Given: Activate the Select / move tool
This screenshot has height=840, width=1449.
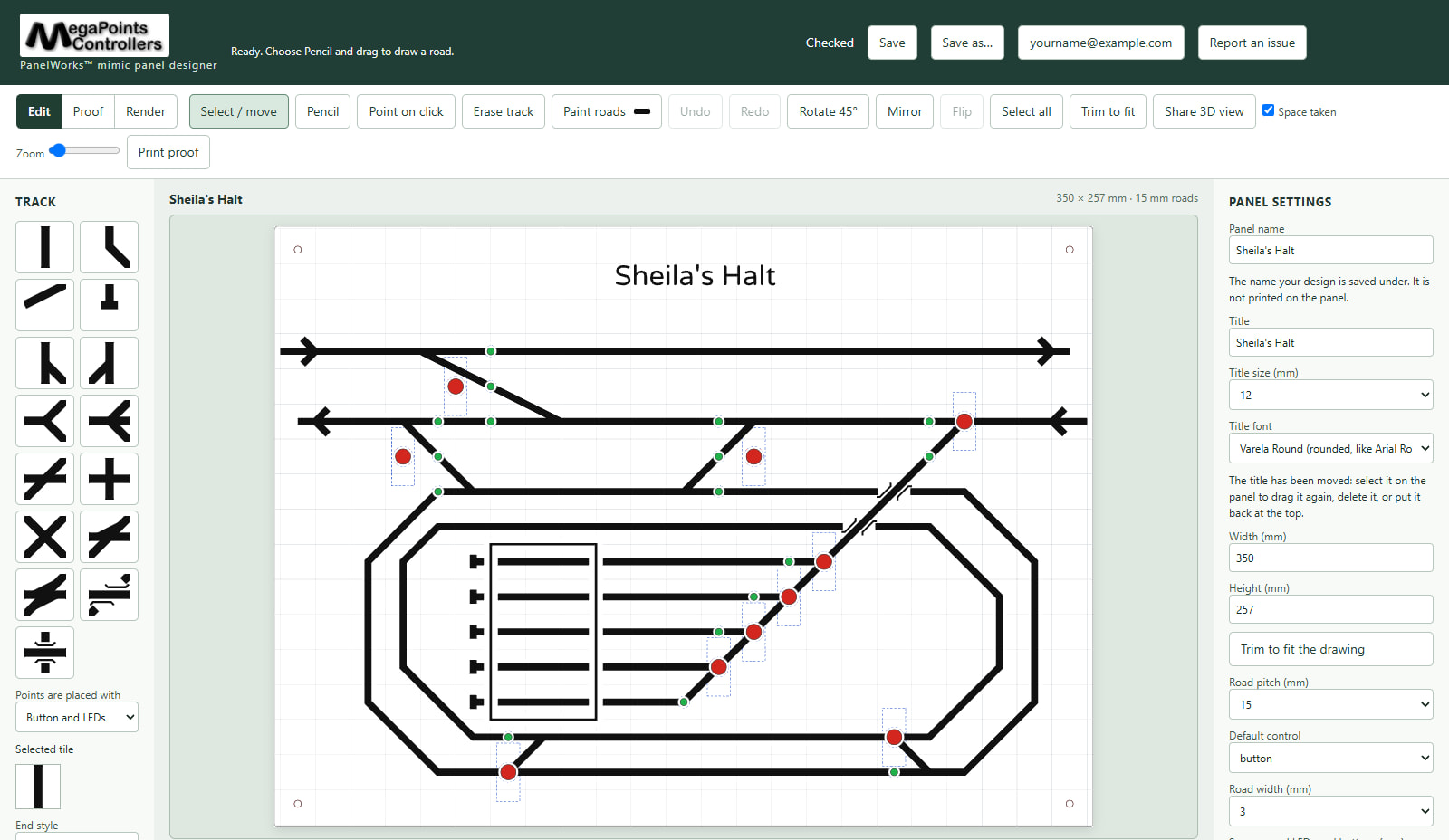Looking at the screenshot, I should click(239, 111).
